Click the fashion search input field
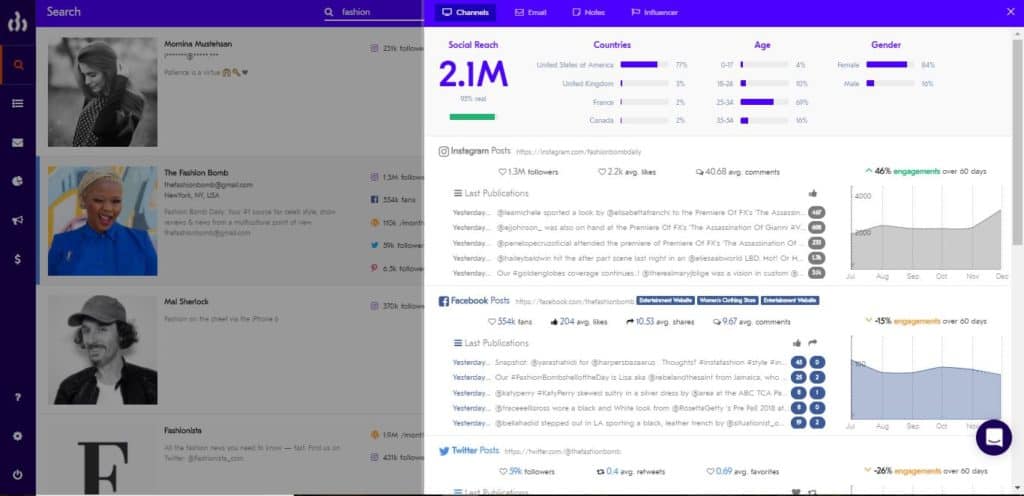Screen dimensions: 1024x496 coord(381,12)
